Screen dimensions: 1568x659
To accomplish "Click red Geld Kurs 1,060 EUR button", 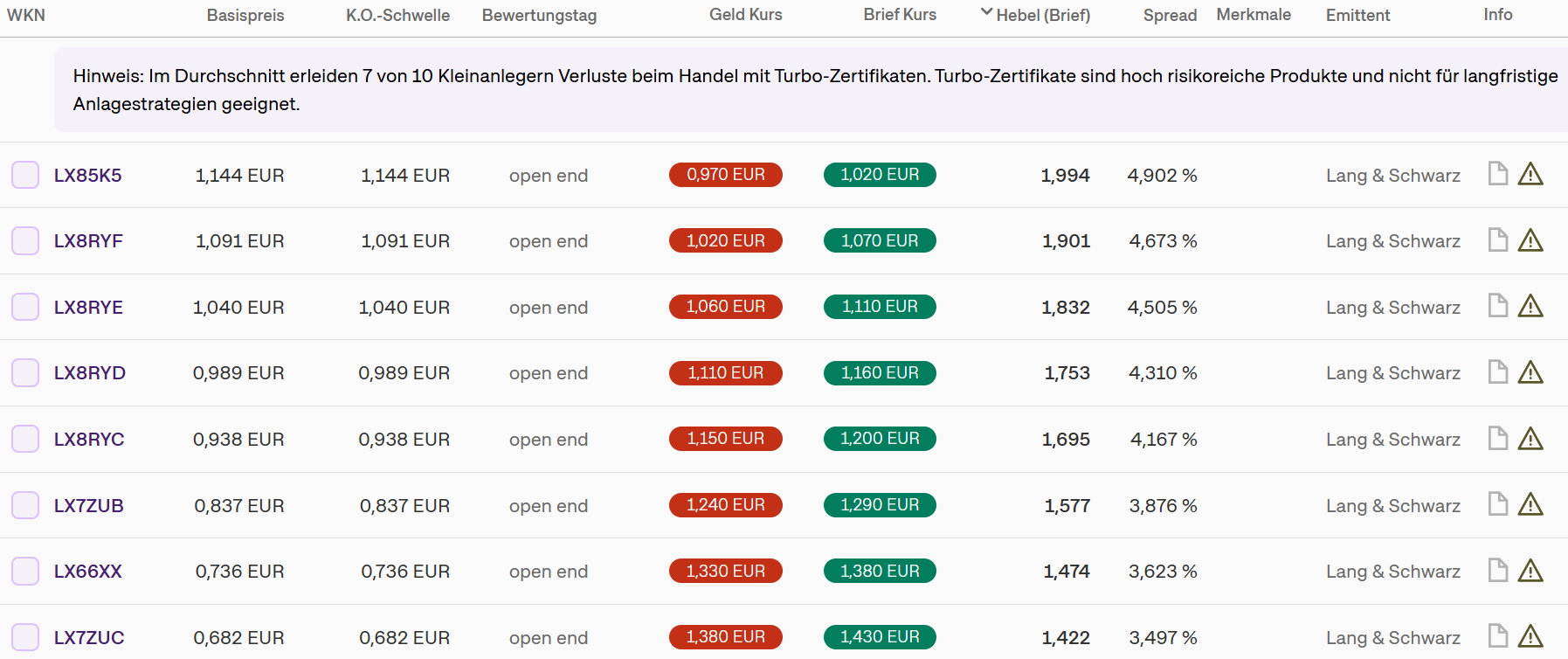I will [726, 307].
